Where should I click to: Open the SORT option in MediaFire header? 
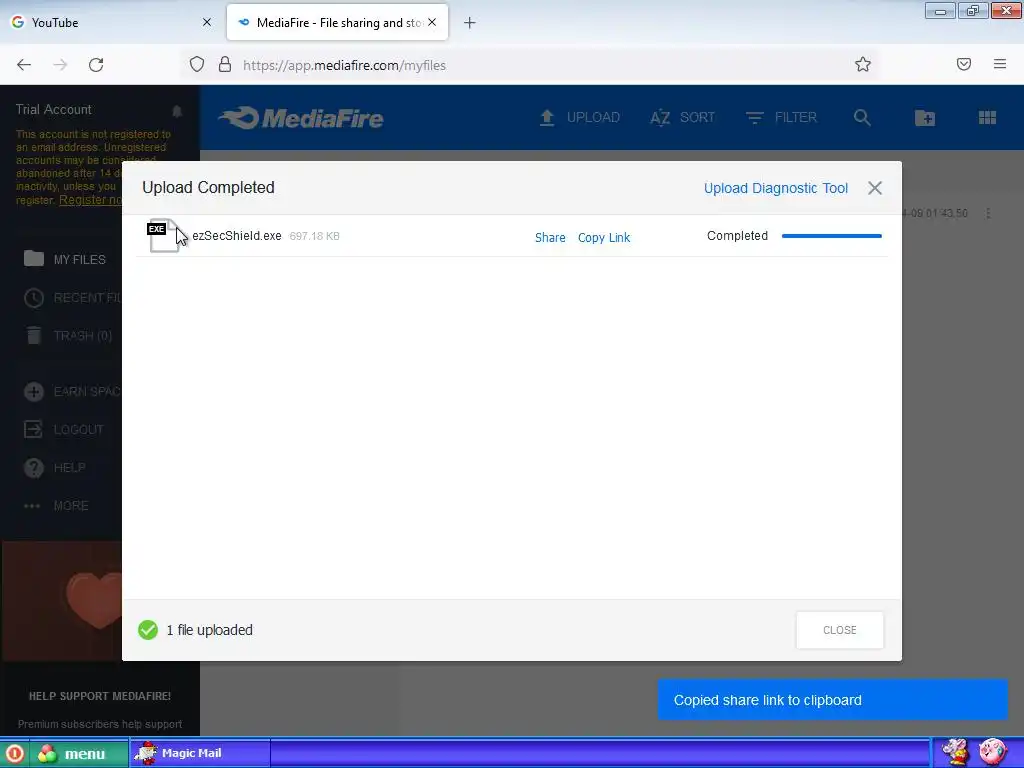pyautogui.click(x=682, y=118)
